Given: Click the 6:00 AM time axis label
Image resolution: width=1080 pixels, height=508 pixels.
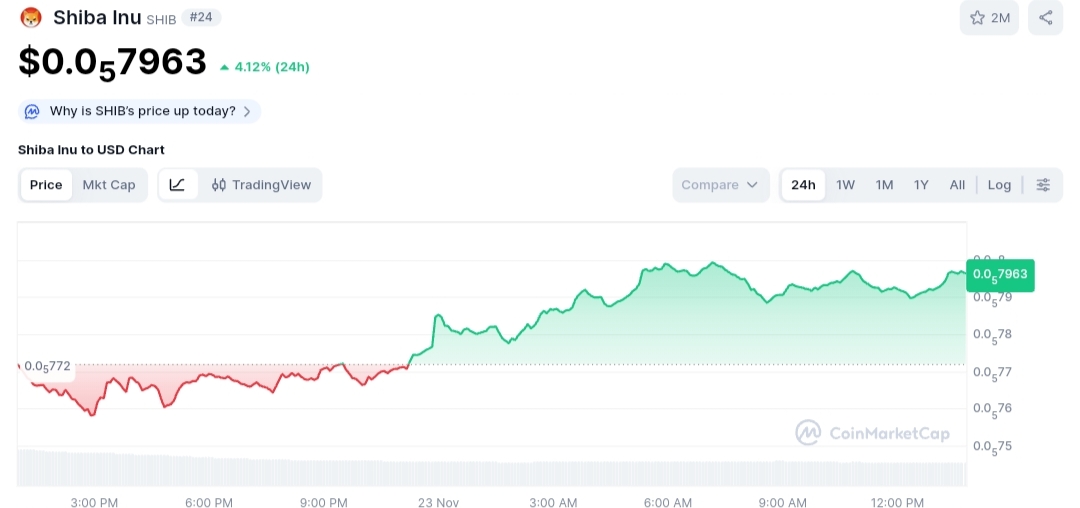Looking at the screenshot, I should pos(668,502).
